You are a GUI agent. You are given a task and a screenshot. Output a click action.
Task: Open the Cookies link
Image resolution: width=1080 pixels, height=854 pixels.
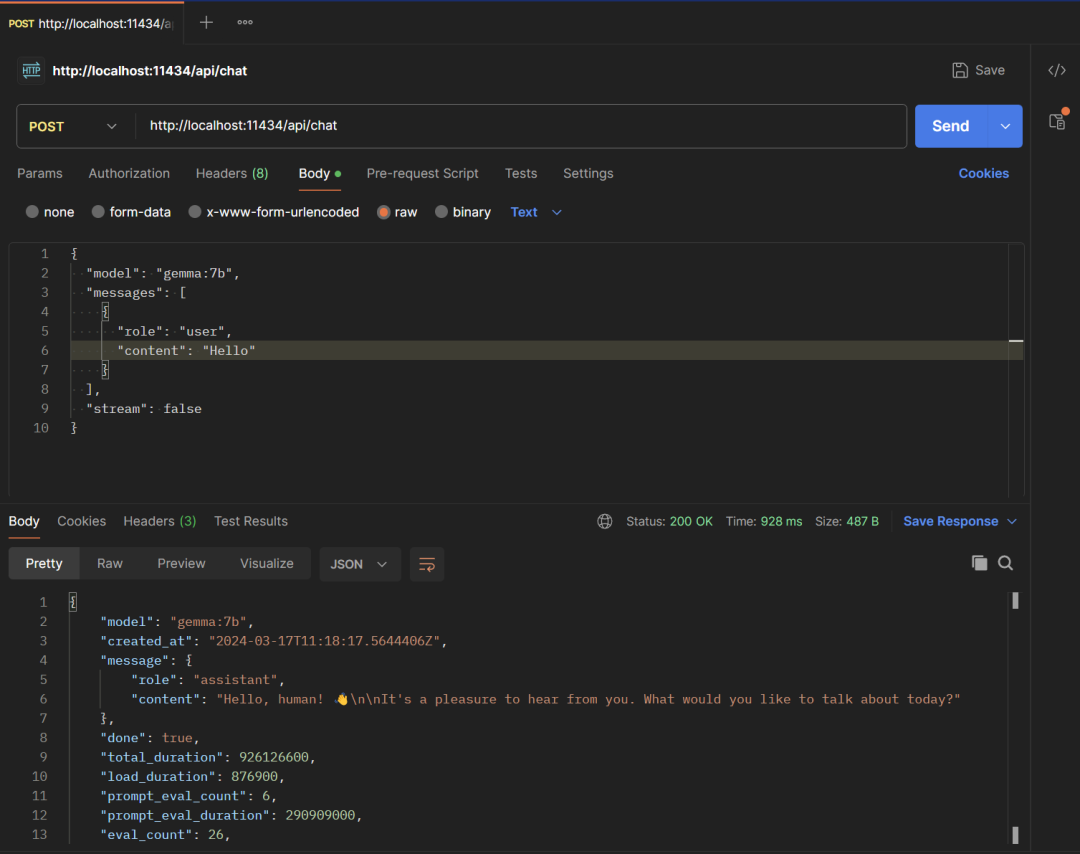[x=983, y=173]
